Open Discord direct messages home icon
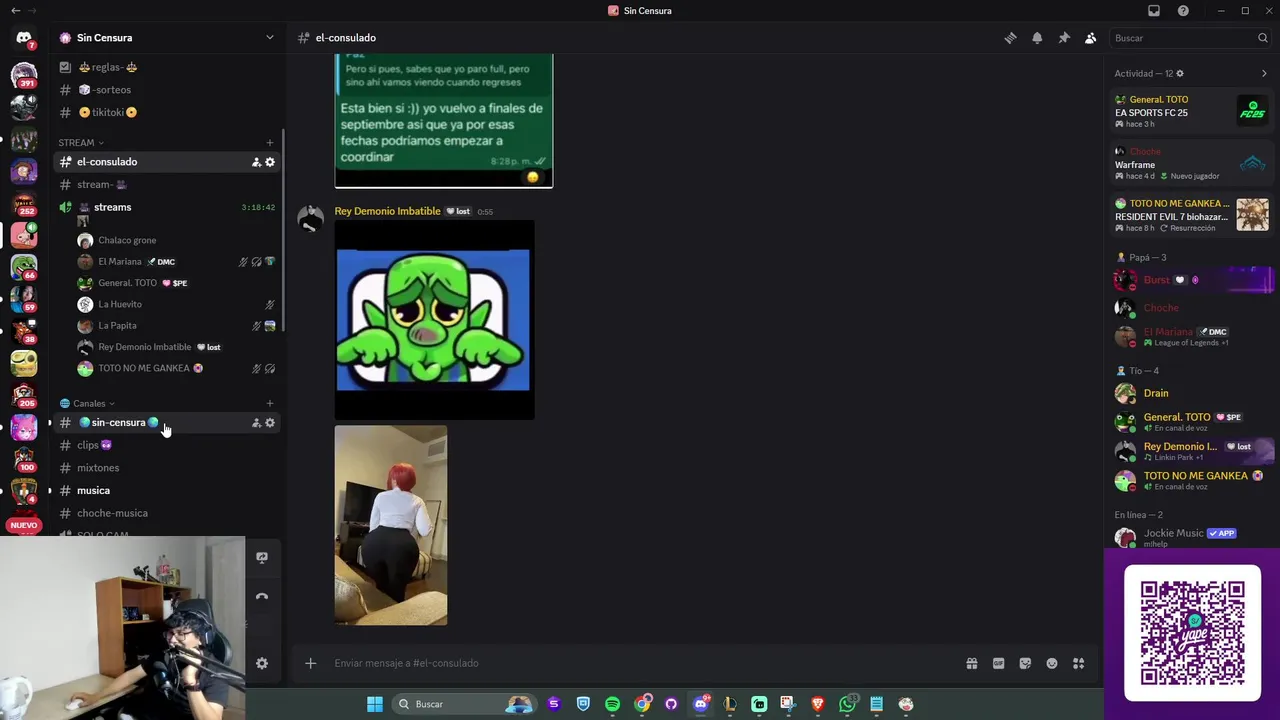Image resolution: width=1280 pixels, height=720 pixels. (x=24, y=39)
